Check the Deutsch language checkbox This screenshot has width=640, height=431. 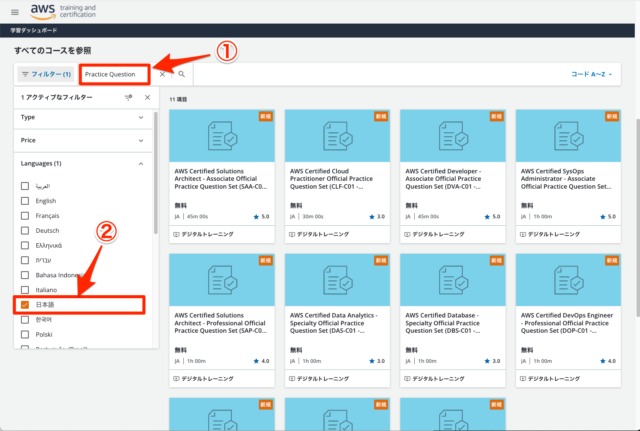click(25, 231)
